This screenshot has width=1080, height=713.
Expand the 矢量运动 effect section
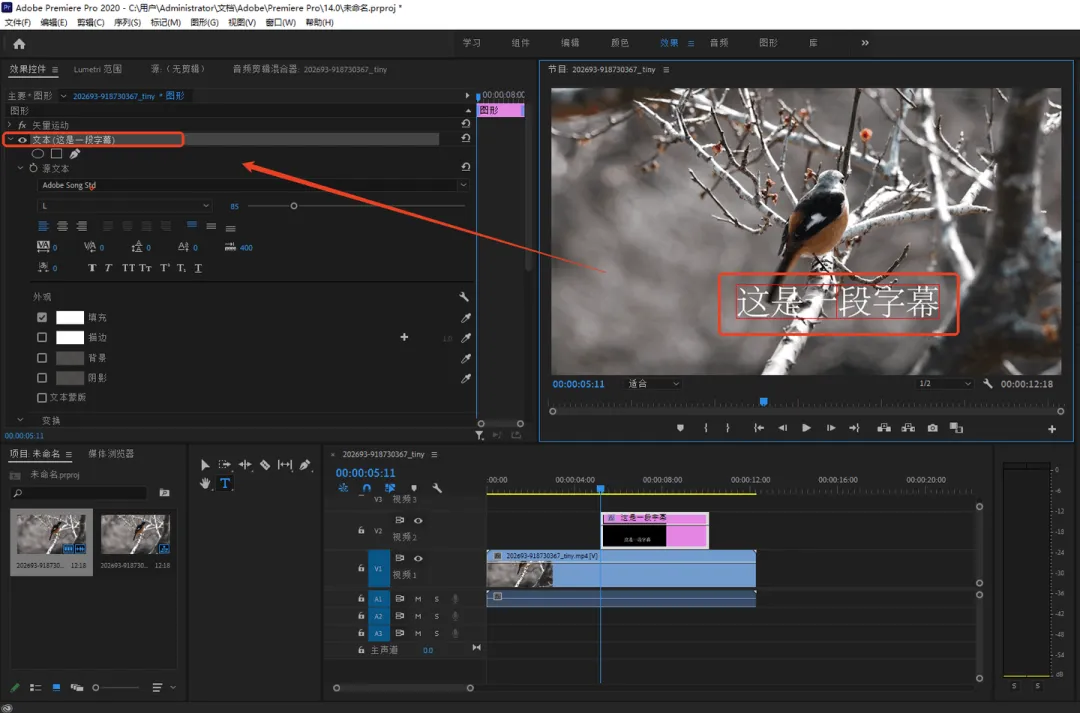pyautogui.click(x=9, y=125)
